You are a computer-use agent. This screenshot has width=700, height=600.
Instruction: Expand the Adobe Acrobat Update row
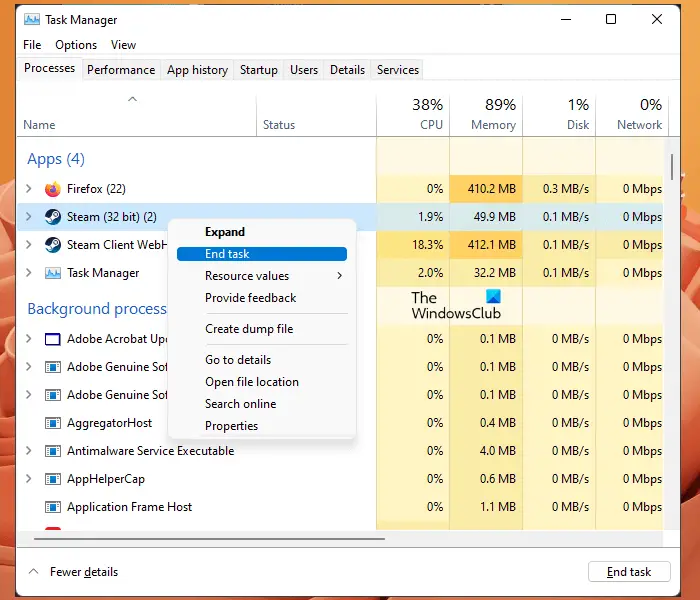point(29,339)
